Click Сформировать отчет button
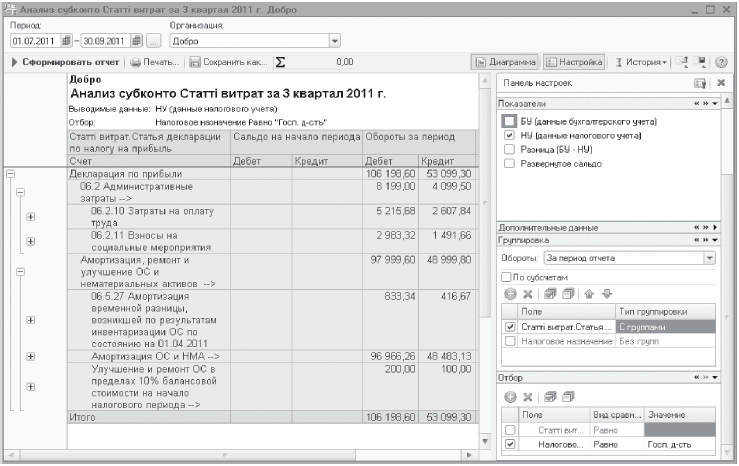This screenshot has height=466, width=739. tap(65, 63)
